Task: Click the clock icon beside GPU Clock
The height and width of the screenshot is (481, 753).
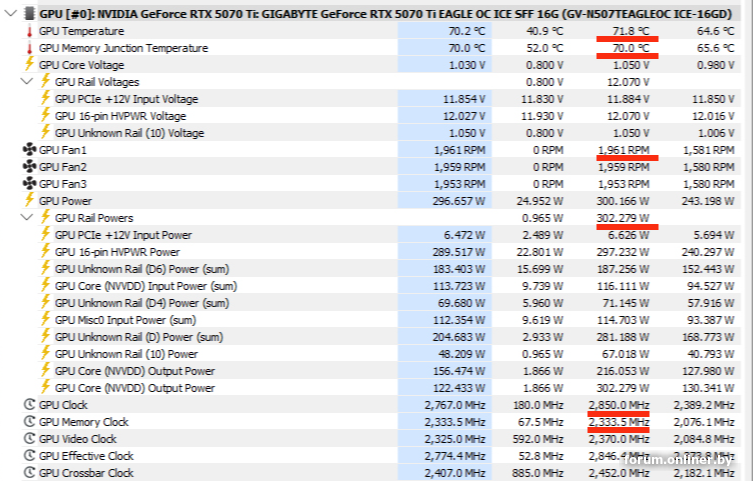Action: pyautogui.click(x=27, y=405)
